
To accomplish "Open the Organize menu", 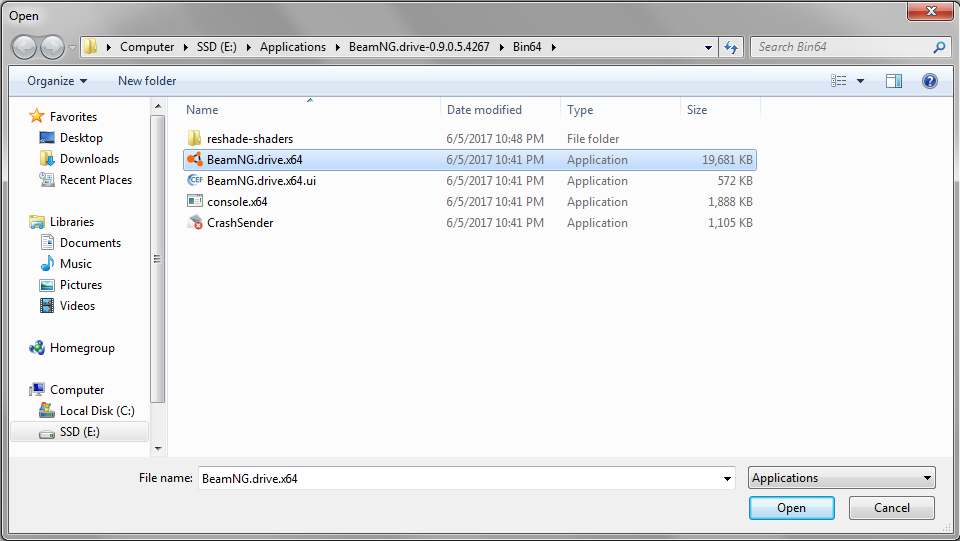I will click(57, 81).
